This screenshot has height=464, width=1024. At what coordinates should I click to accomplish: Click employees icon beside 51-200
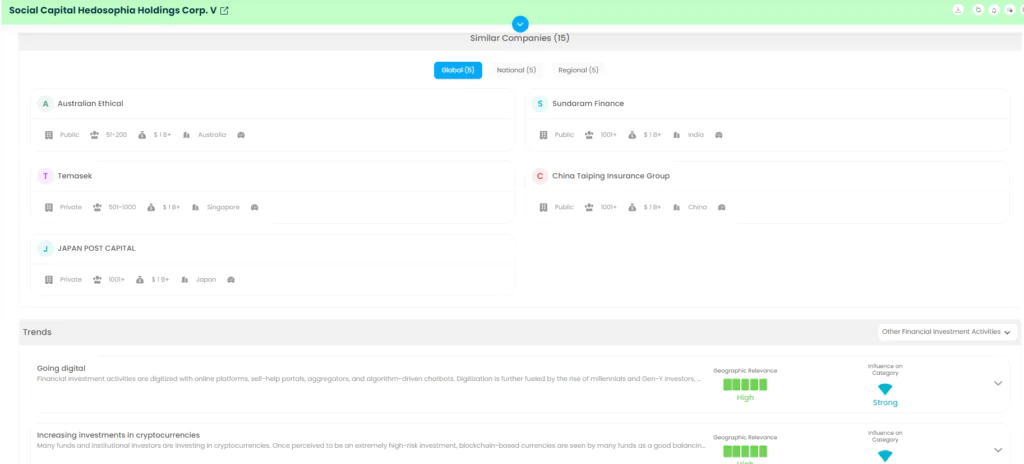coord(95,135)
